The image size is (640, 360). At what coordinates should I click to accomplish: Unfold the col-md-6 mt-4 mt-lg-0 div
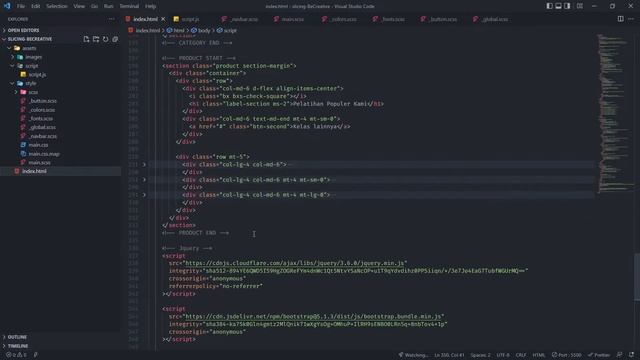click(144, 195)
